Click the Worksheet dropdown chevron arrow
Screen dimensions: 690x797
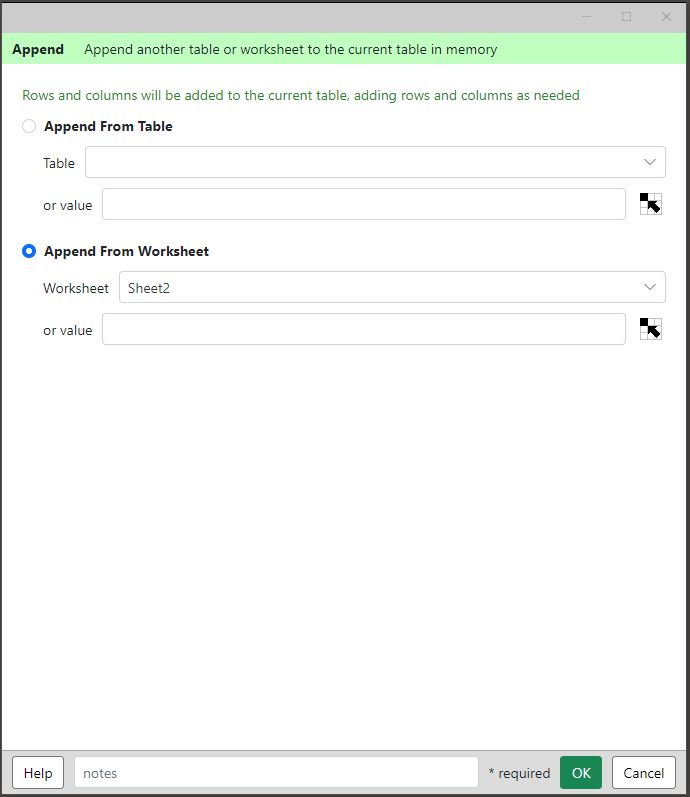coord(650,287)
